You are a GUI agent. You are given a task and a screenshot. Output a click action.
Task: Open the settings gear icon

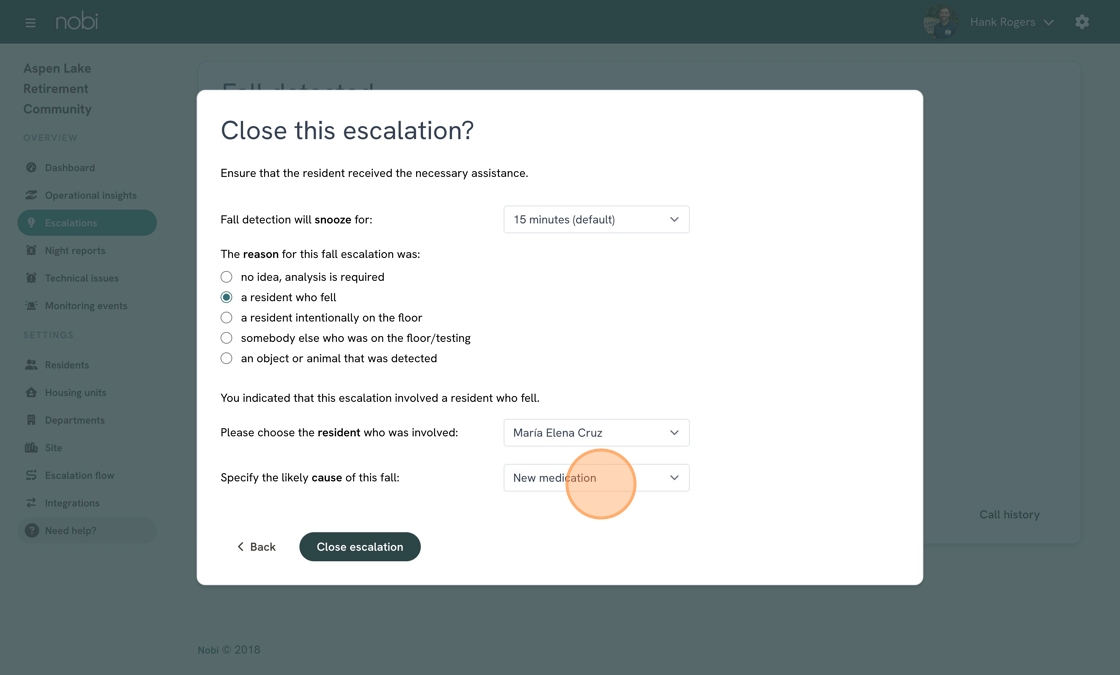pyautogui.click(x=1082, y=22)
